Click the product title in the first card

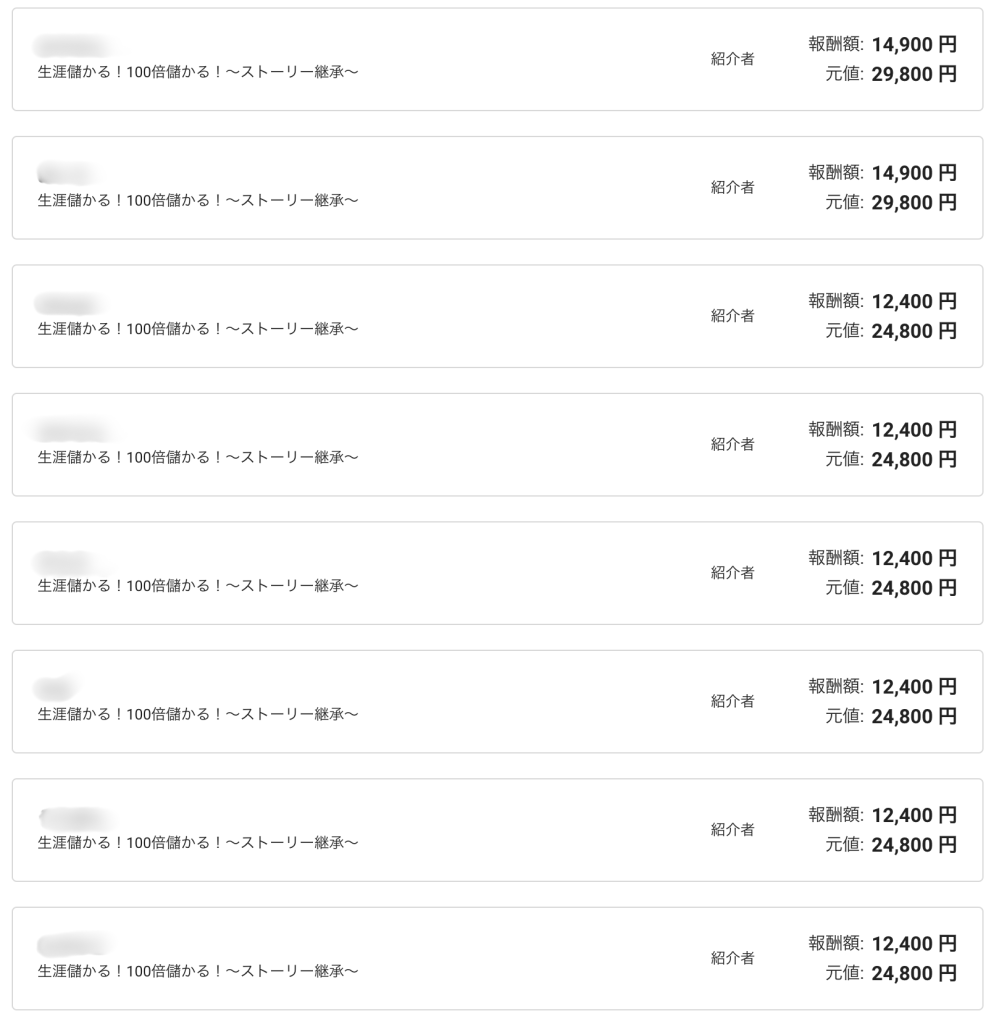click(198, 72)
